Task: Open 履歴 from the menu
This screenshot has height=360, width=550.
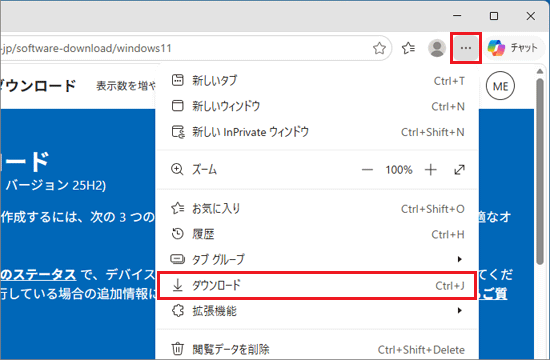Action: [x=318, y=234]
